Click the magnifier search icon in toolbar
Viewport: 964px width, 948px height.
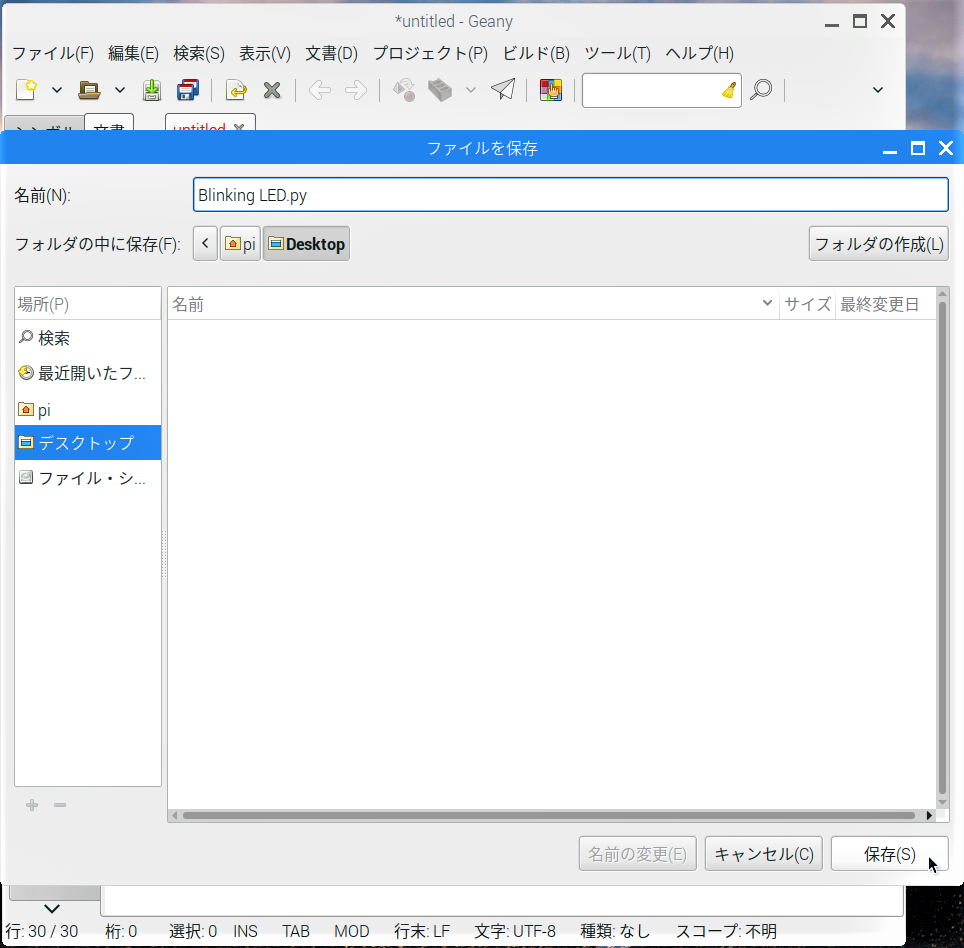[x=761, y=90]
